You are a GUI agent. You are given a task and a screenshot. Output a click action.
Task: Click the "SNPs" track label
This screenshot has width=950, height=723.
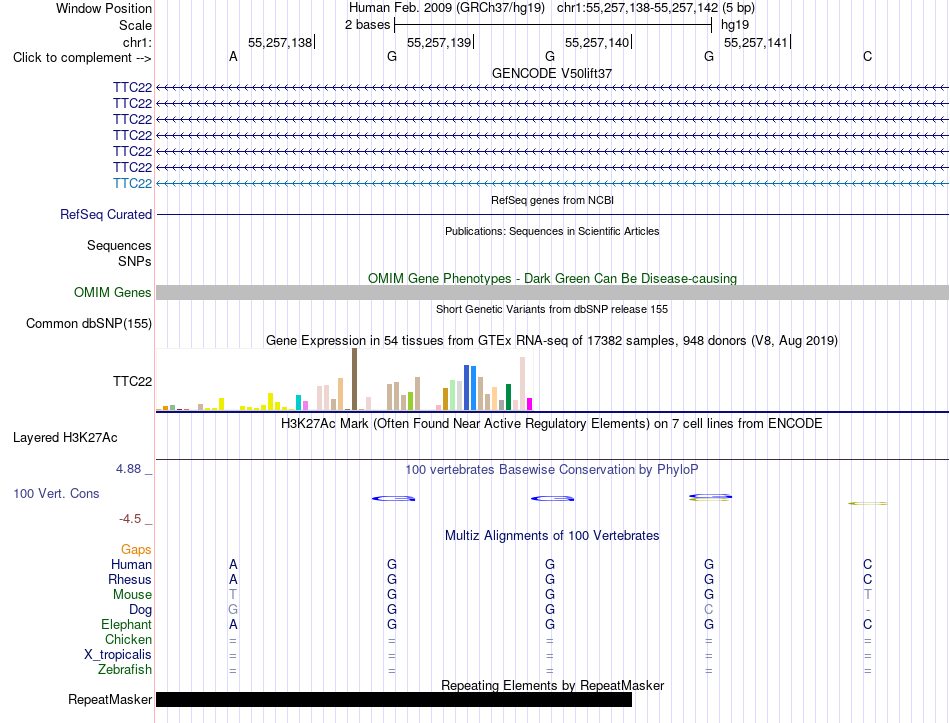tap(135, 261)
